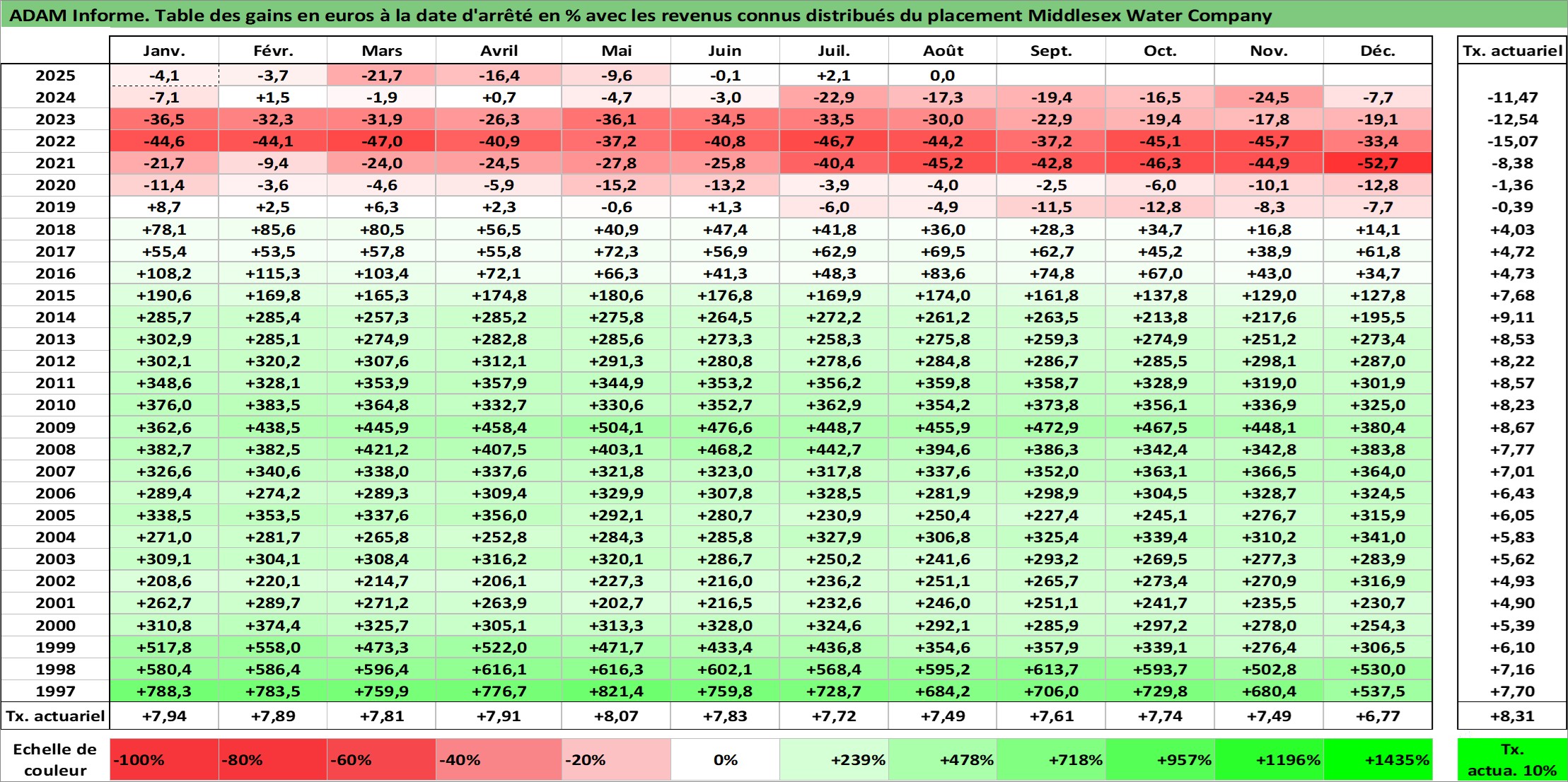The width and height of the screenshot is (1568, 782).
Task: Click the -47,0 cell in March 2022
Action: tap(381, 141)
